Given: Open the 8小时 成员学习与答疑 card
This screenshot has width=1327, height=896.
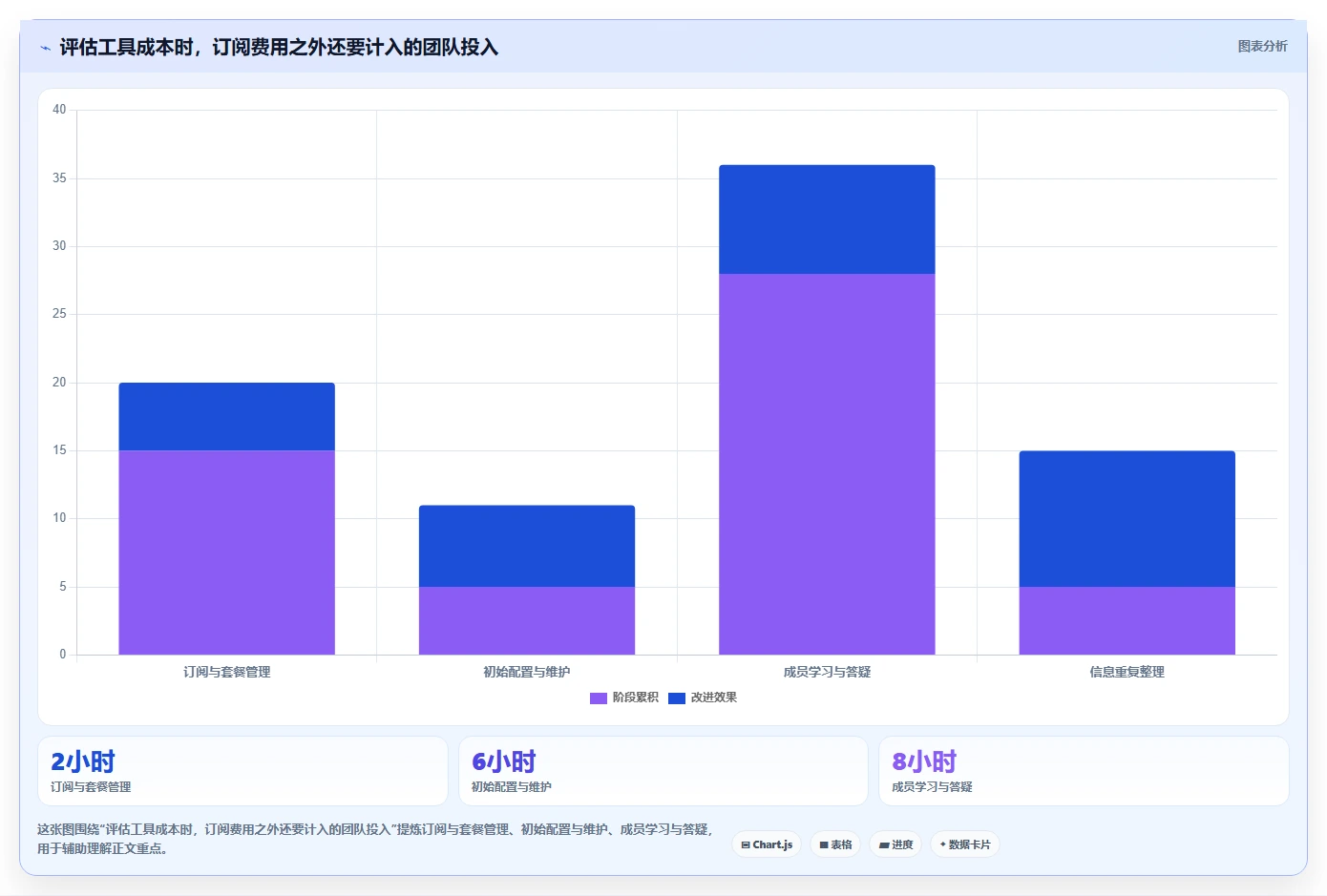Looking at the screenshot, I should (1084, 771).
